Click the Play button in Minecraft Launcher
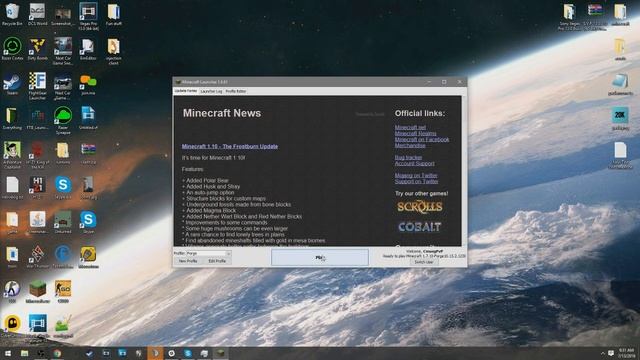 pyautogui.click(x=320, y=258)
